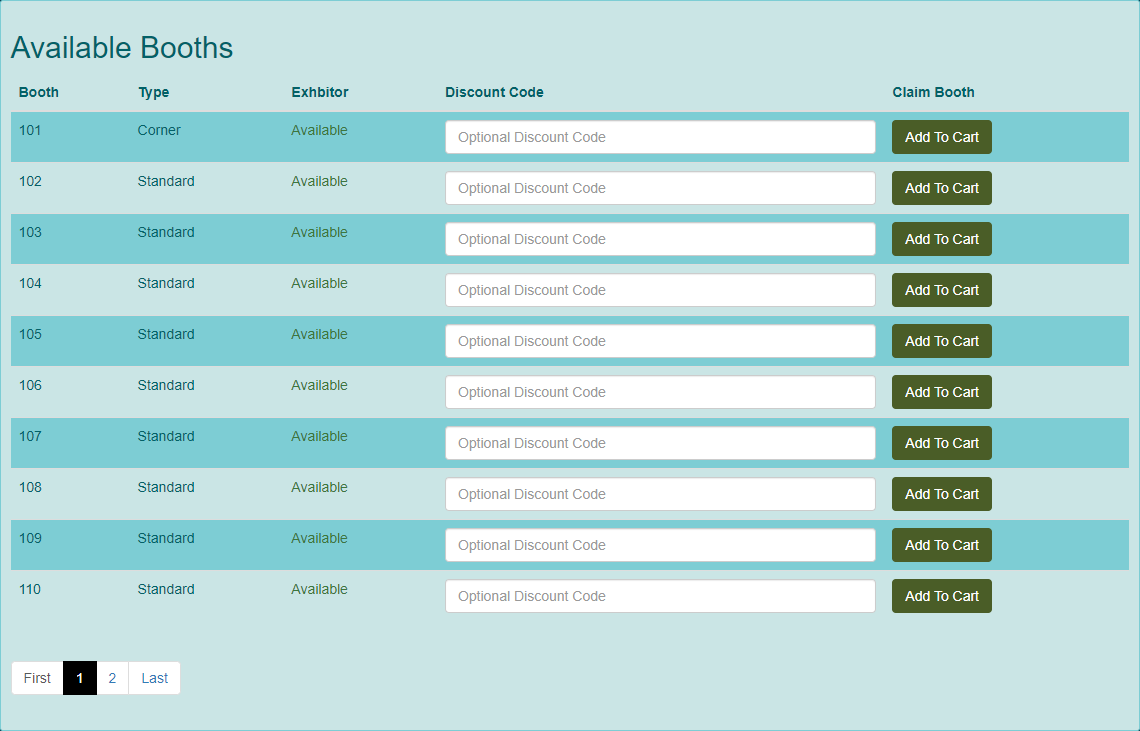Click the Type column header
The height and width of the screenshot is (731, 1140).
153,92
